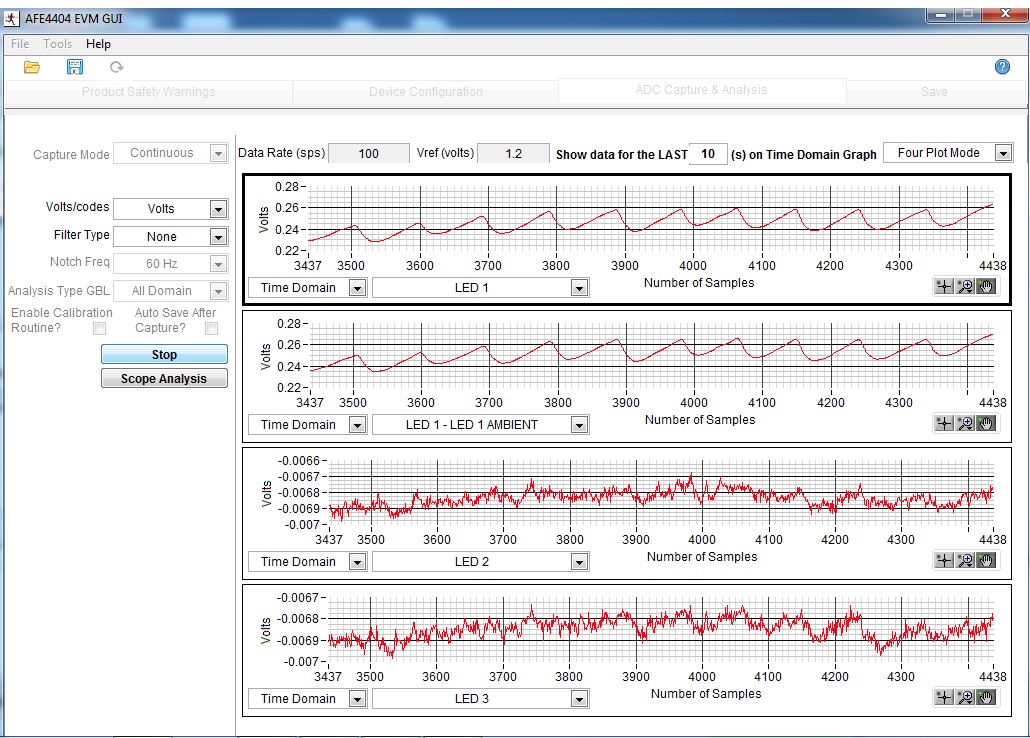Open the Help menu
Screen dimensions: 1030x738
point(99,44)
